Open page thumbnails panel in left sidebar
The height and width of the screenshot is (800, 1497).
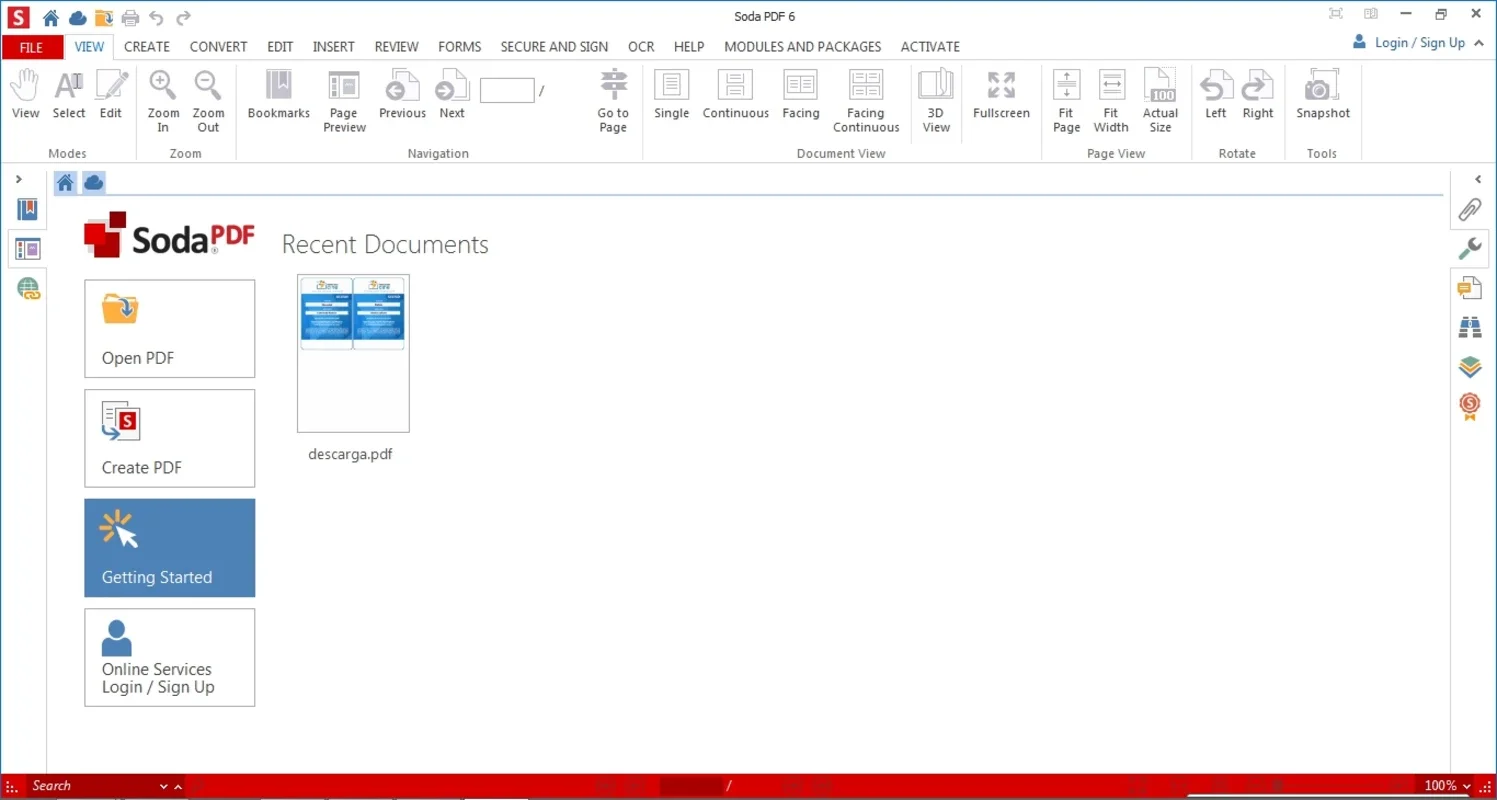pos(27,249)
